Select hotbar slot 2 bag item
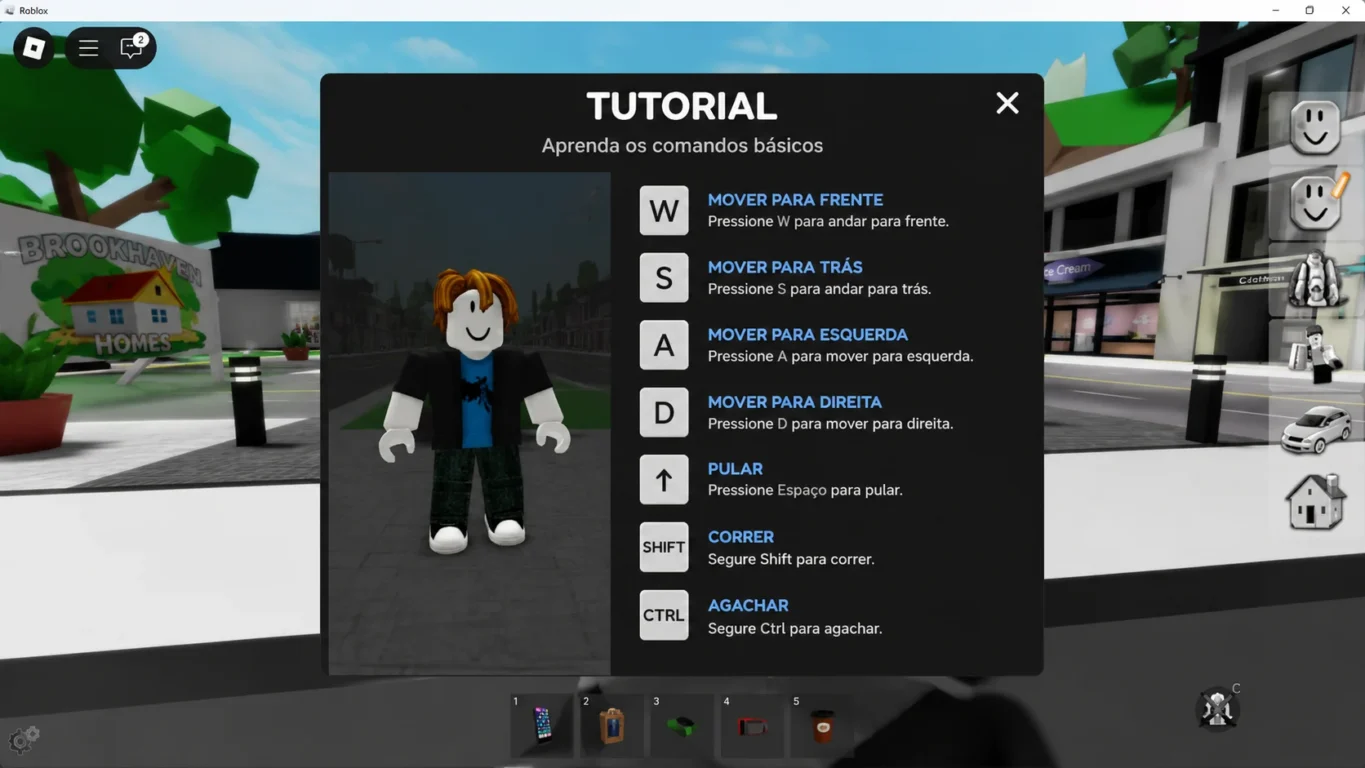Viewport: 1365px width, 768px height. [612, 725]
